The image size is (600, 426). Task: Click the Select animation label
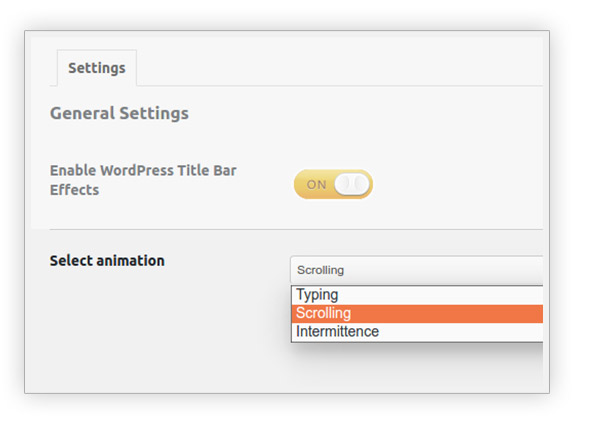pyautogui.click(x=107, y=261)
